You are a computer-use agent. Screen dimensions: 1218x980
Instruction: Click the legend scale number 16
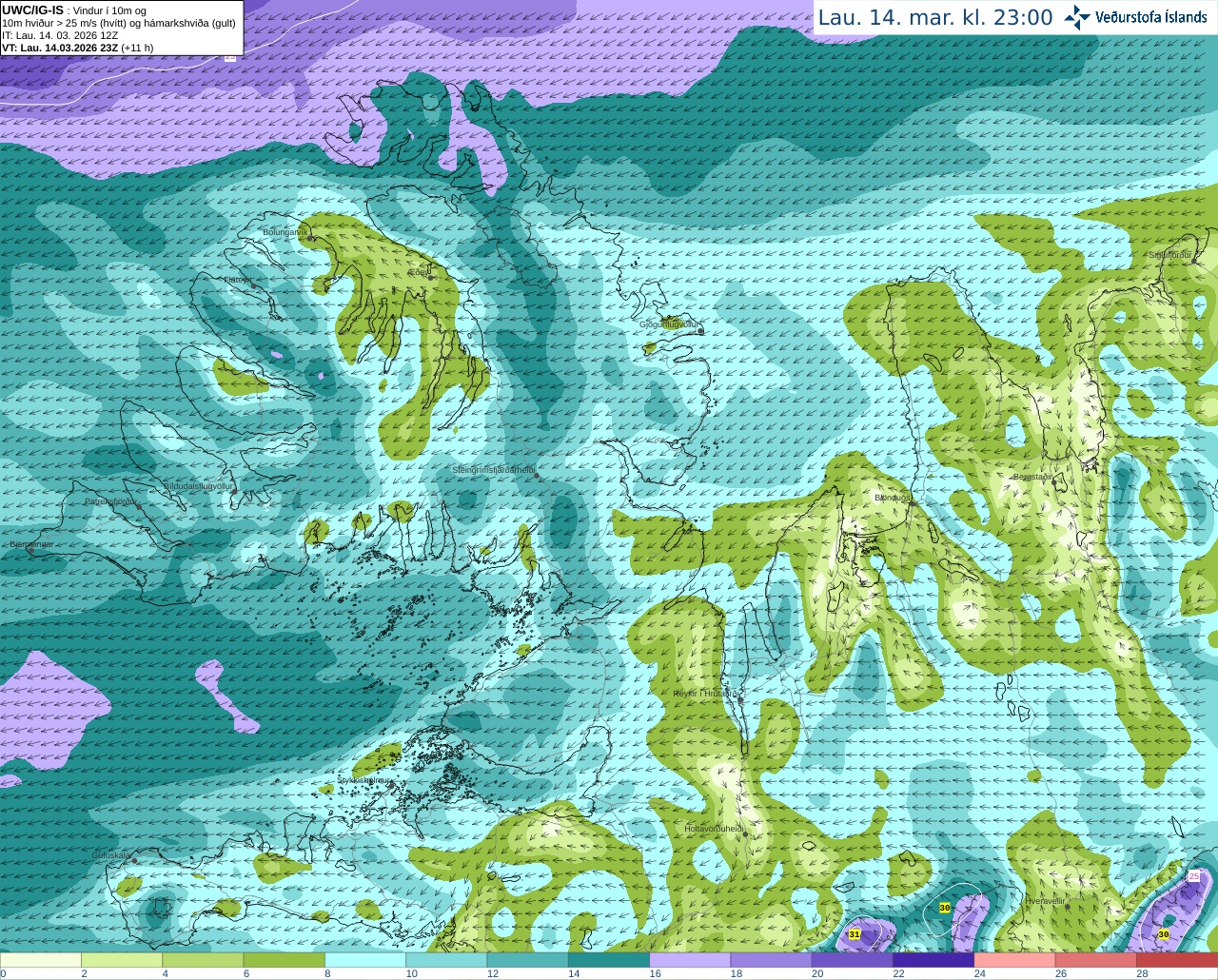(x=655, y=973)
